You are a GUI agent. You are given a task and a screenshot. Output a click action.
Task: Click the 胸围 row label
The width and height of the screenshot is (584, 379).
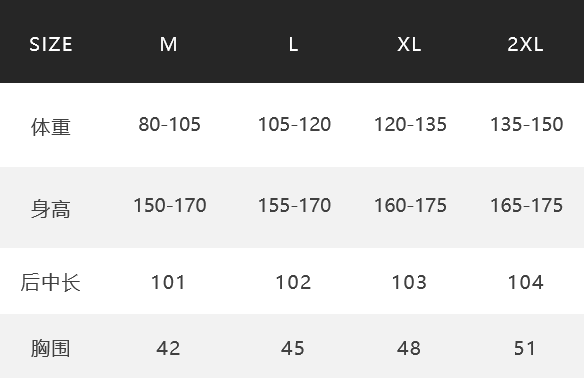[51, 348]
